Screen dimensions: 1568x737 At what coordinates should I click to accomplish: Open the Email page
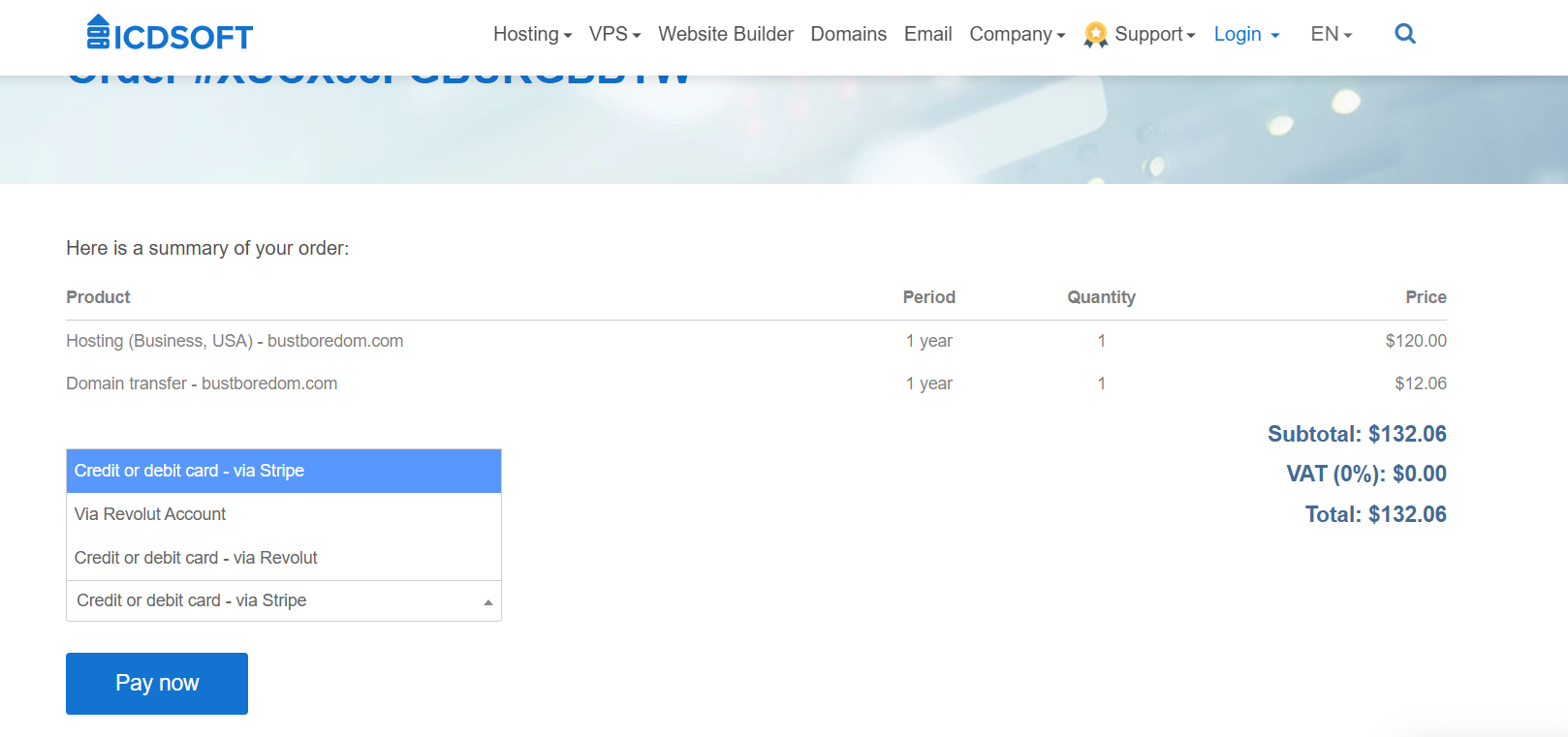pyautogui.click(x=927, y=34)
